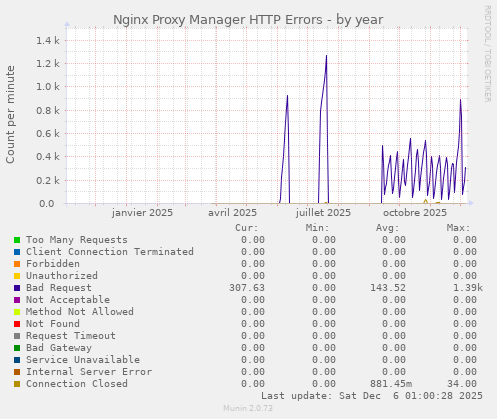
Task: Click the Bad Request average value 143.52
Action: pyautogui.click(x=388, y=288)
